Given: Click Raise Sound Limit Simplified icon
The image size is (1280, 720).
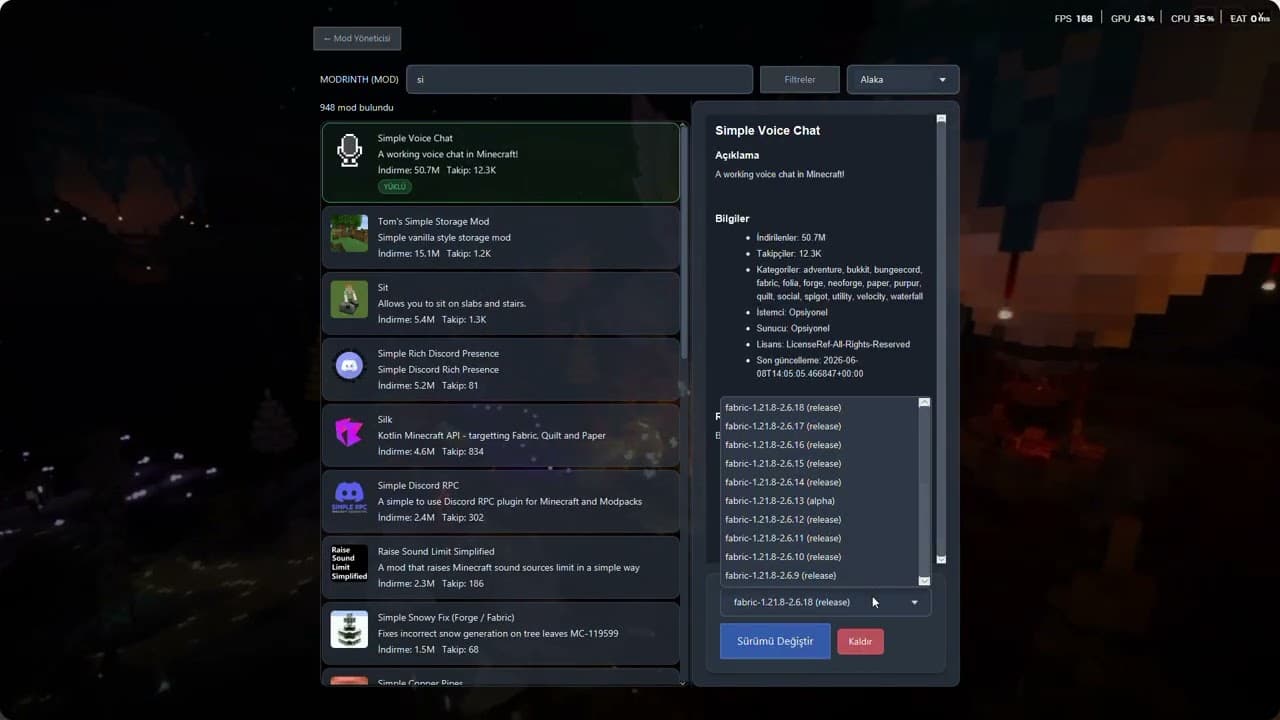Looking at the screenshot, I should click(x=349, y=563).
